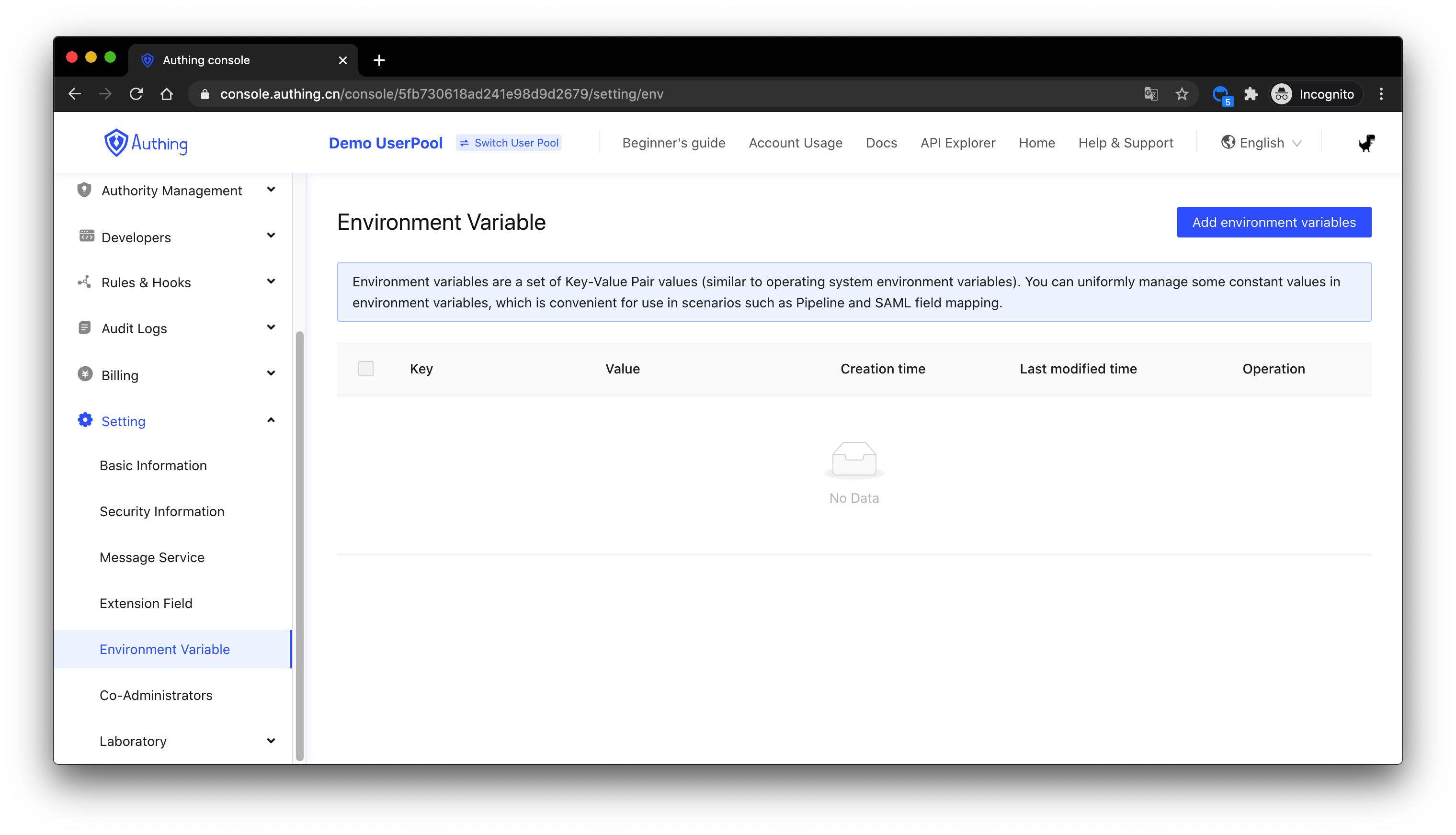Expand the Authority Management menu chevron
Screen dimensions: 1456x835
pos(271,189)
